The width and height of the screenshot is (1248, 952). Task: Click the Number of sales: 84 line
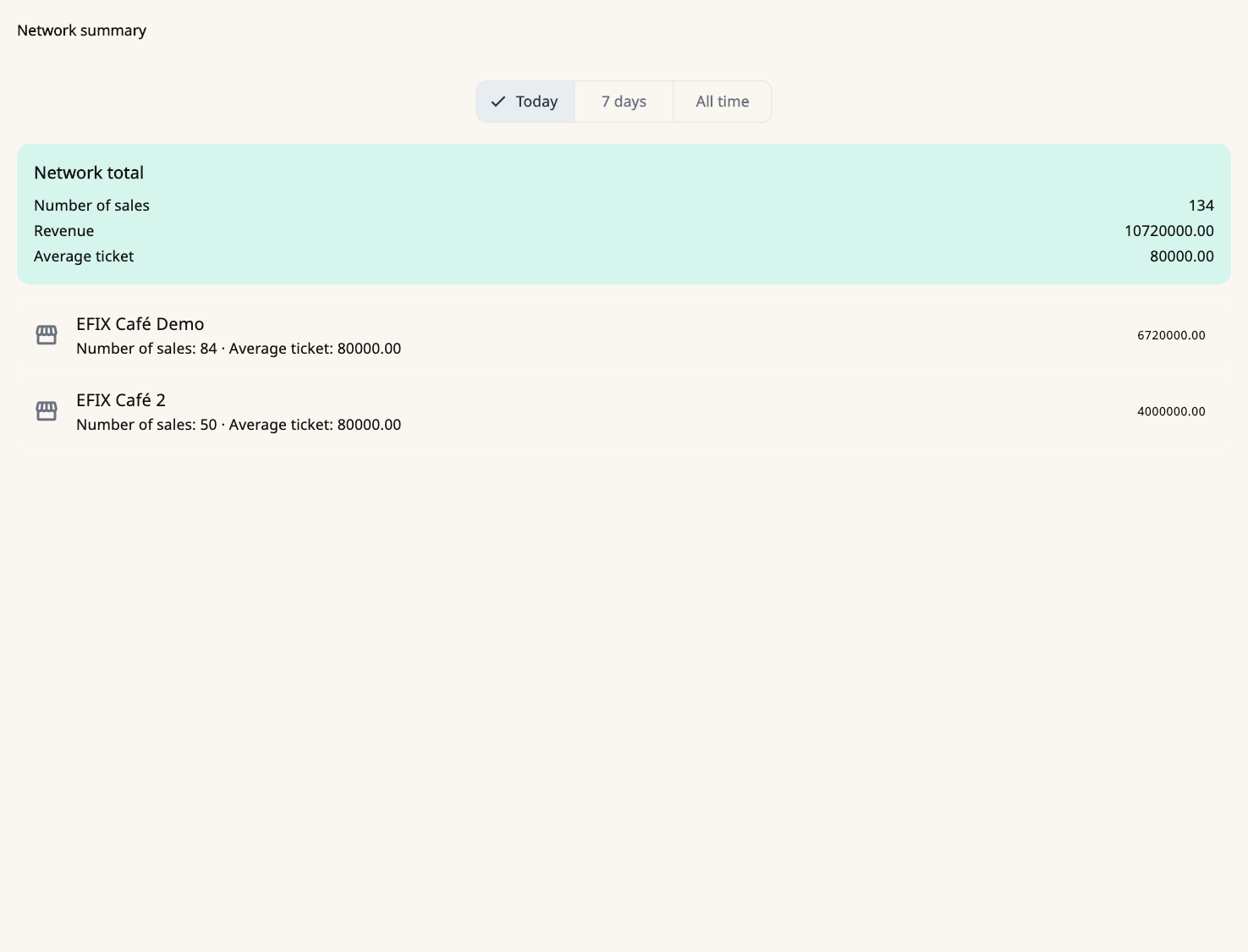(239, 349)
